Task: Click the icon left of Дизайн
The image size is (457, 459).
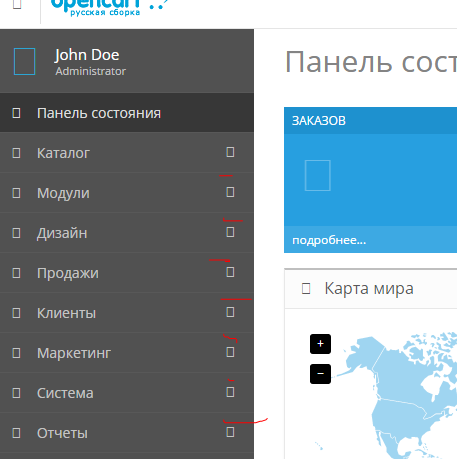Action: (x=16, y=233)
